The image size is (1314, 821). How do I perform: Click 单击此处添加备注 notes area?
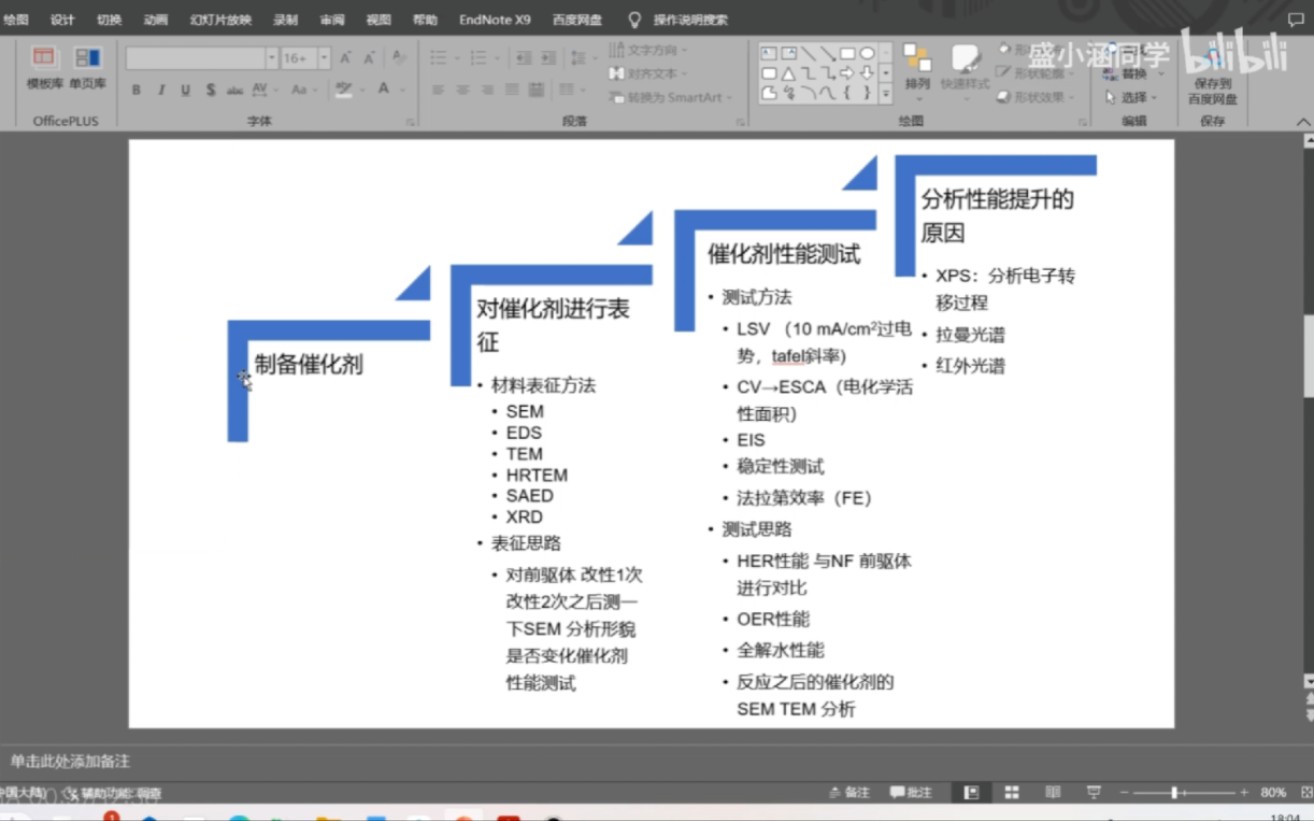click(x=70, y=761)
